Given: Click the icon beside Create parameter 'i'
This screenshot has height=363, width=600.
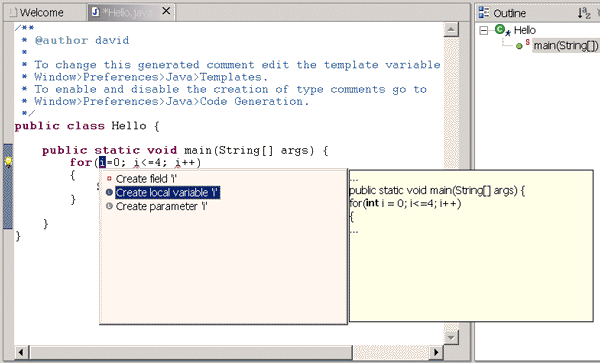Looking at the screenshot, I should tap(109, 206).
